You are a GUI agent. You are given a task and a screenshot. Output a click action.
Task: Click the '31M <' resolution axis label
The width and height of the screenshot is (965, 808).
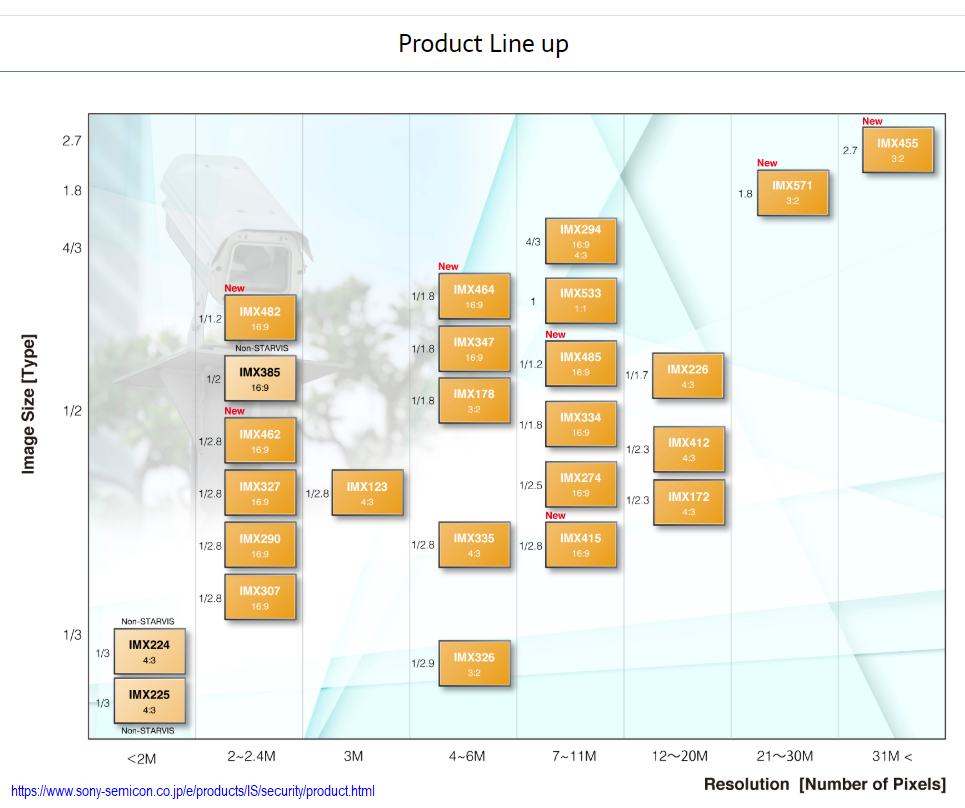892,756
